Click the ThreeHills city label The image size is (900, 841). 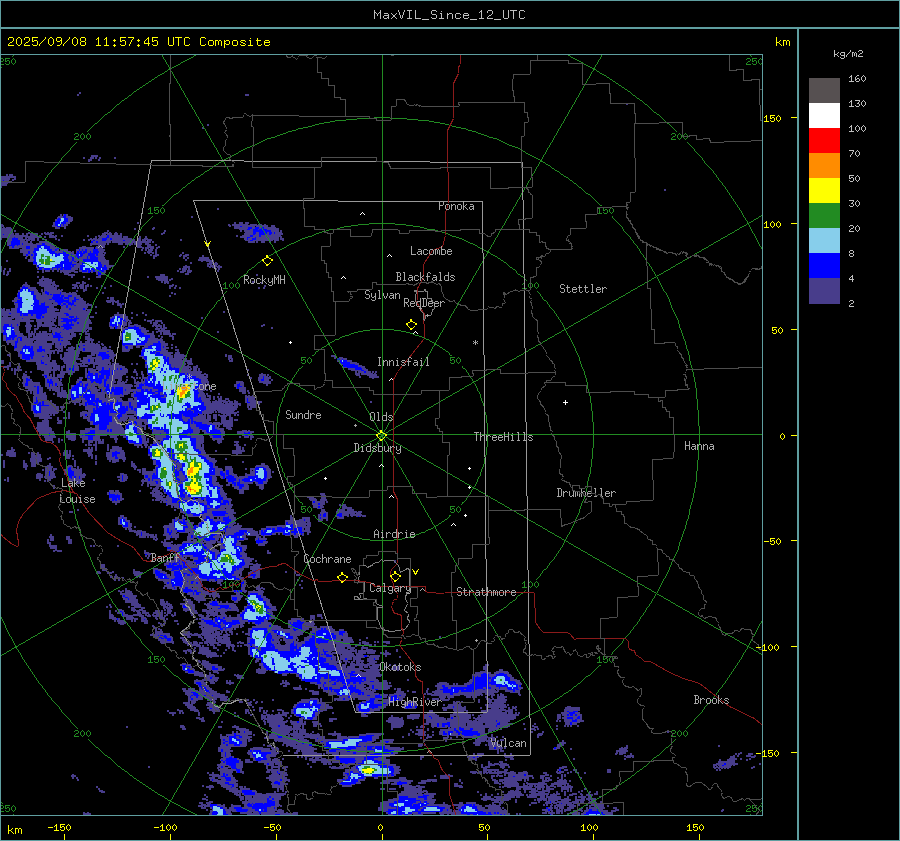(x=503, y=437)
